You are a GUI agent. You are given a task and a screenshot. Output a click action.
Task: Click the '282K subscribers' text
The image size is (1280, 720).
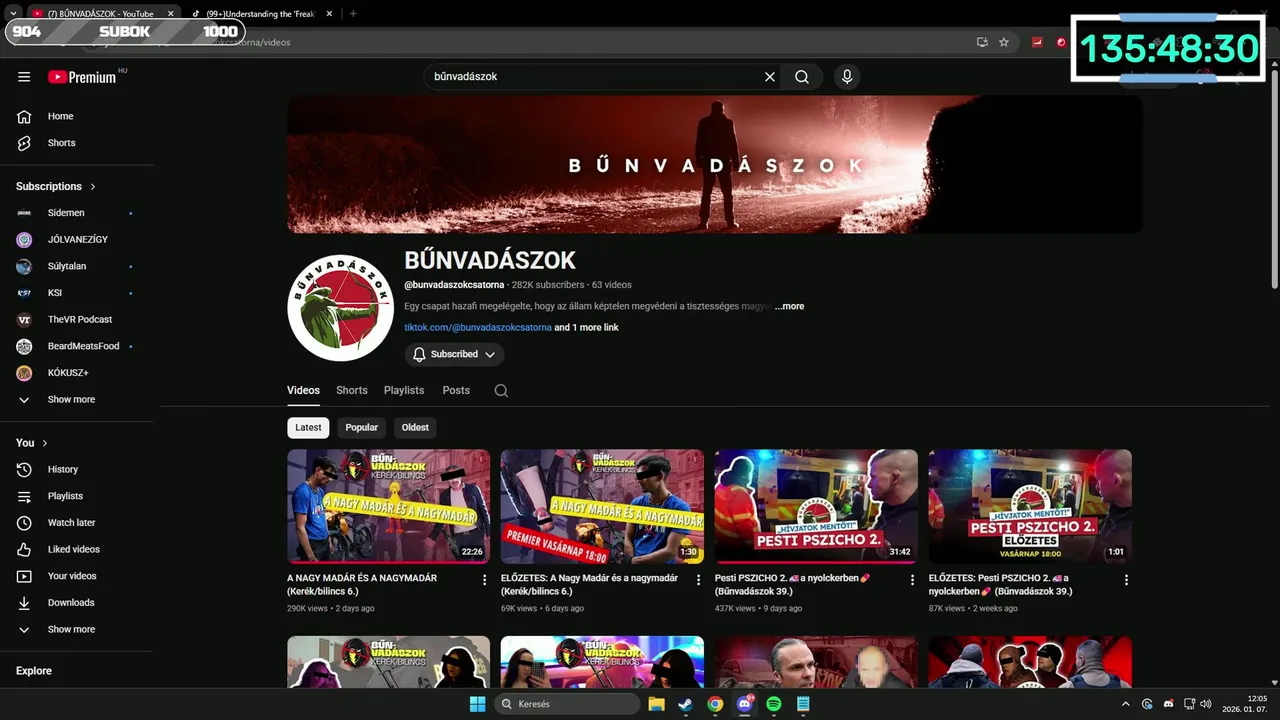(548, 285)
